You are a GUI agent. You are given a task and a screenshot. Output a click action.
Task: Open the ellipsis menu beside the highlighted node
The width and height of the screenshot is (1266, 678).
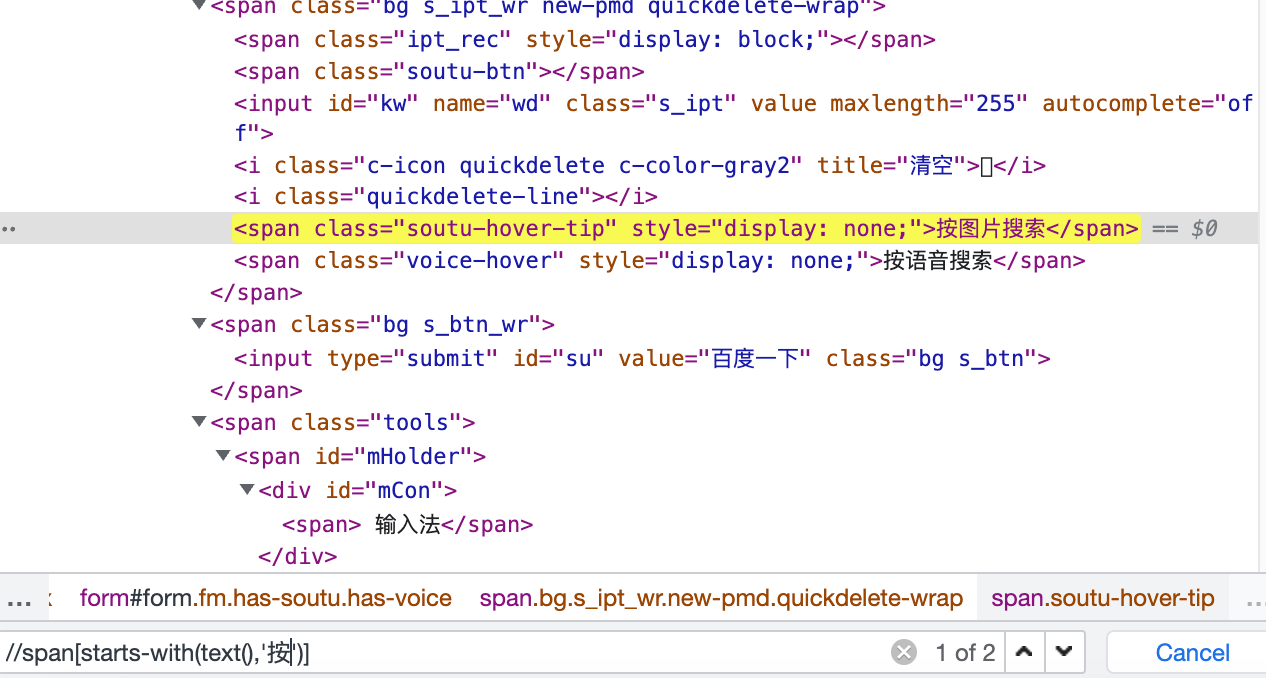[x=9, y=229]
